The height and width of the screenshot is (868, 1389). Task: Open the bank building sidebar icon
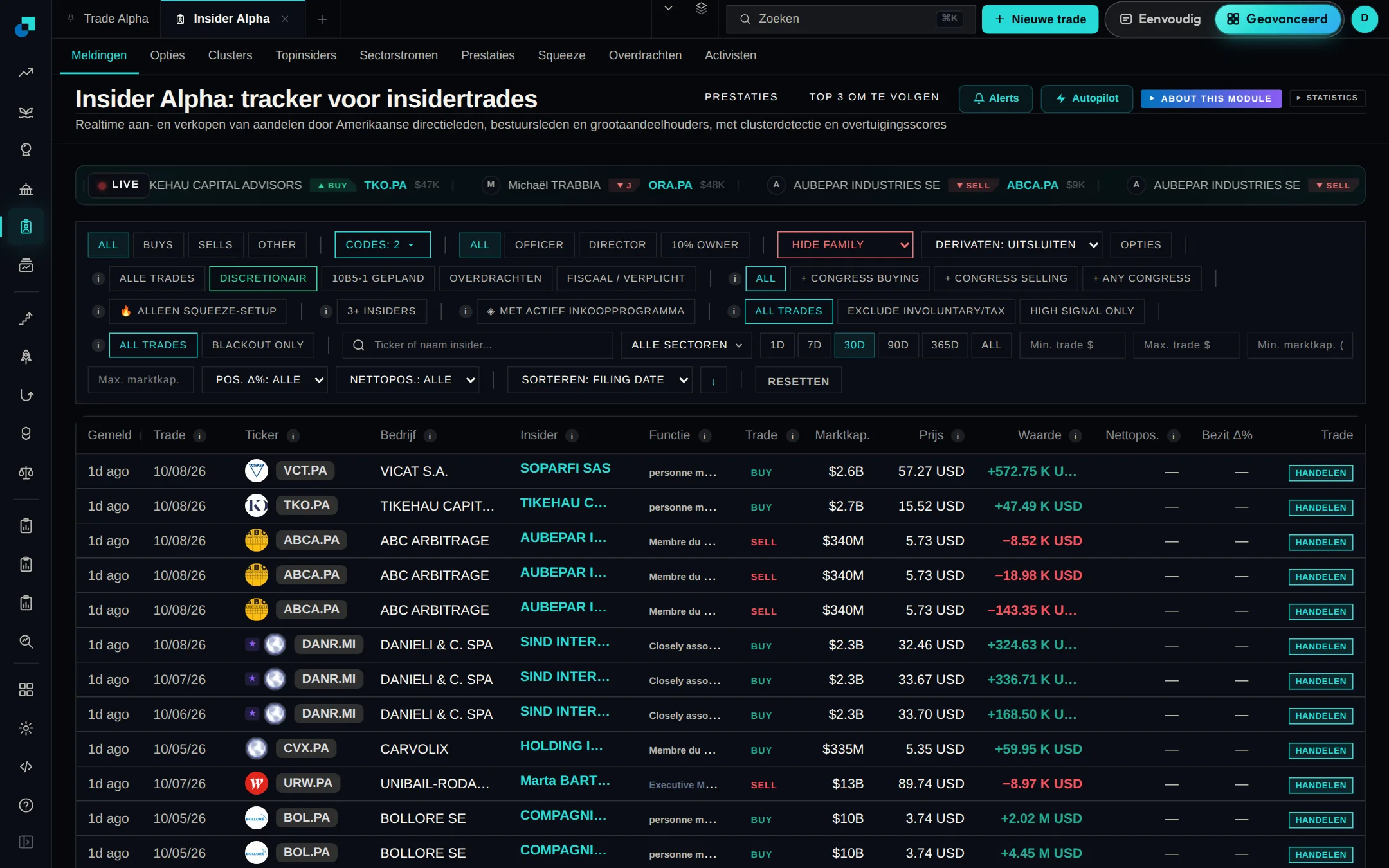[x=26, y=189]
